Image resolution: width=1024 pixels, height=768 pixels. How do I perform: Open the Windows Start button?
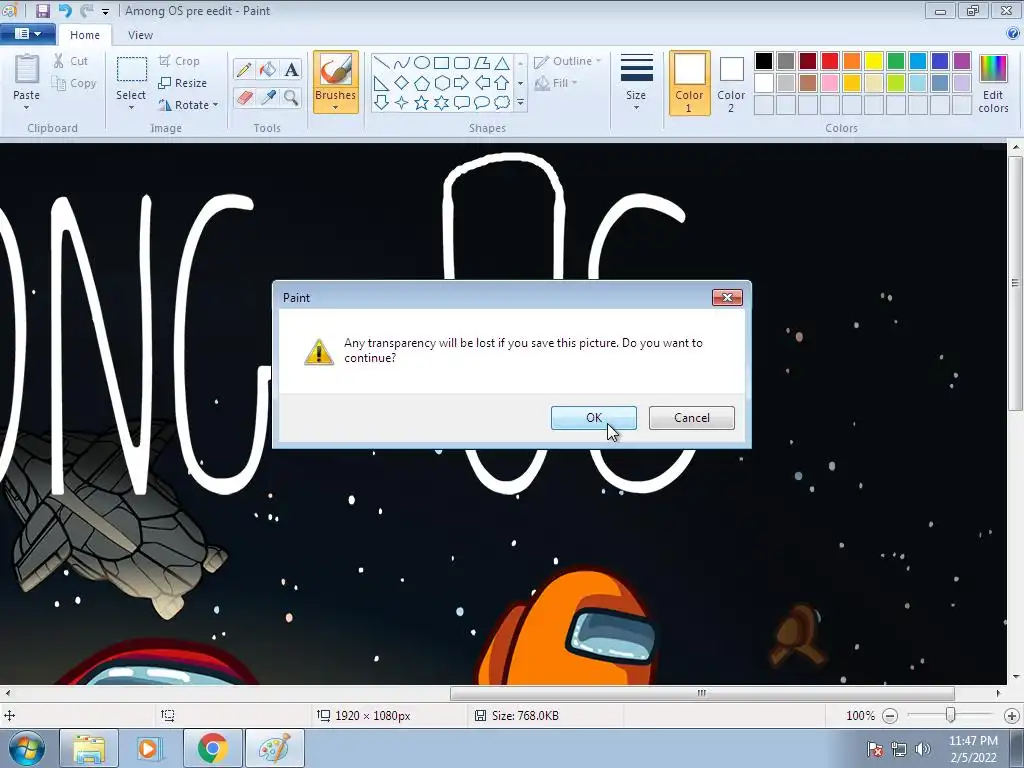tap(27, 748)
